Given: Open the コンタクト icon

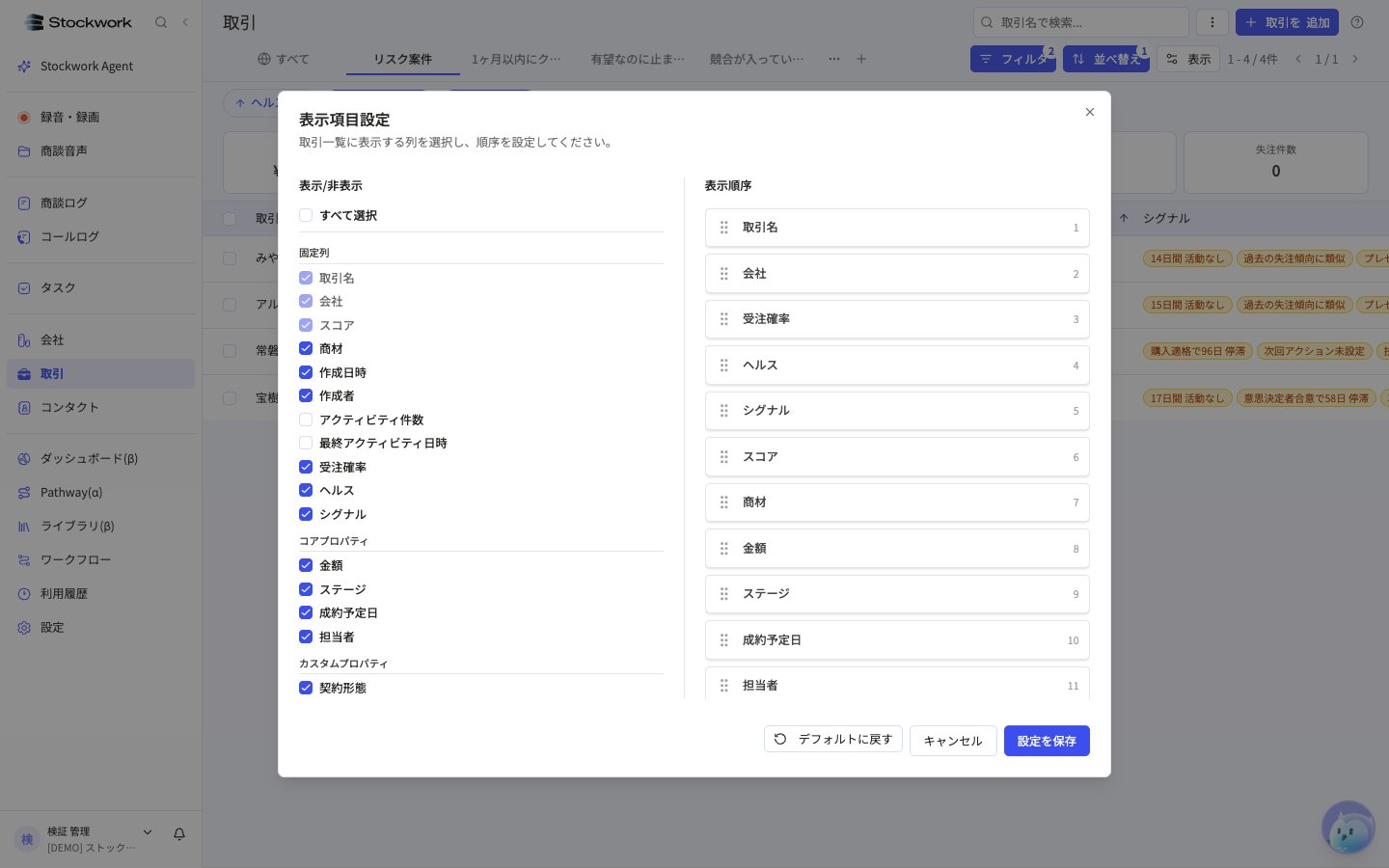Looking at the screenshot, I should tap(24, 408).
